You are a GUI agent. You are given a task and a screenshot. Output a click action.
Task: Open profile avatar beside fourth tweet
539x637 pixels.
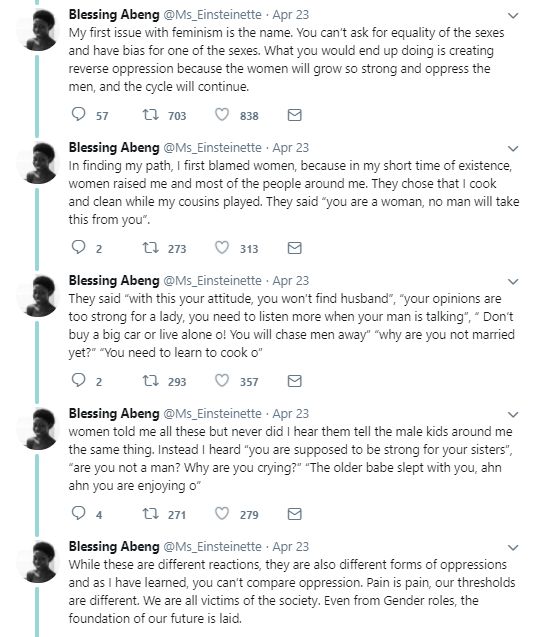coord(37,429)
